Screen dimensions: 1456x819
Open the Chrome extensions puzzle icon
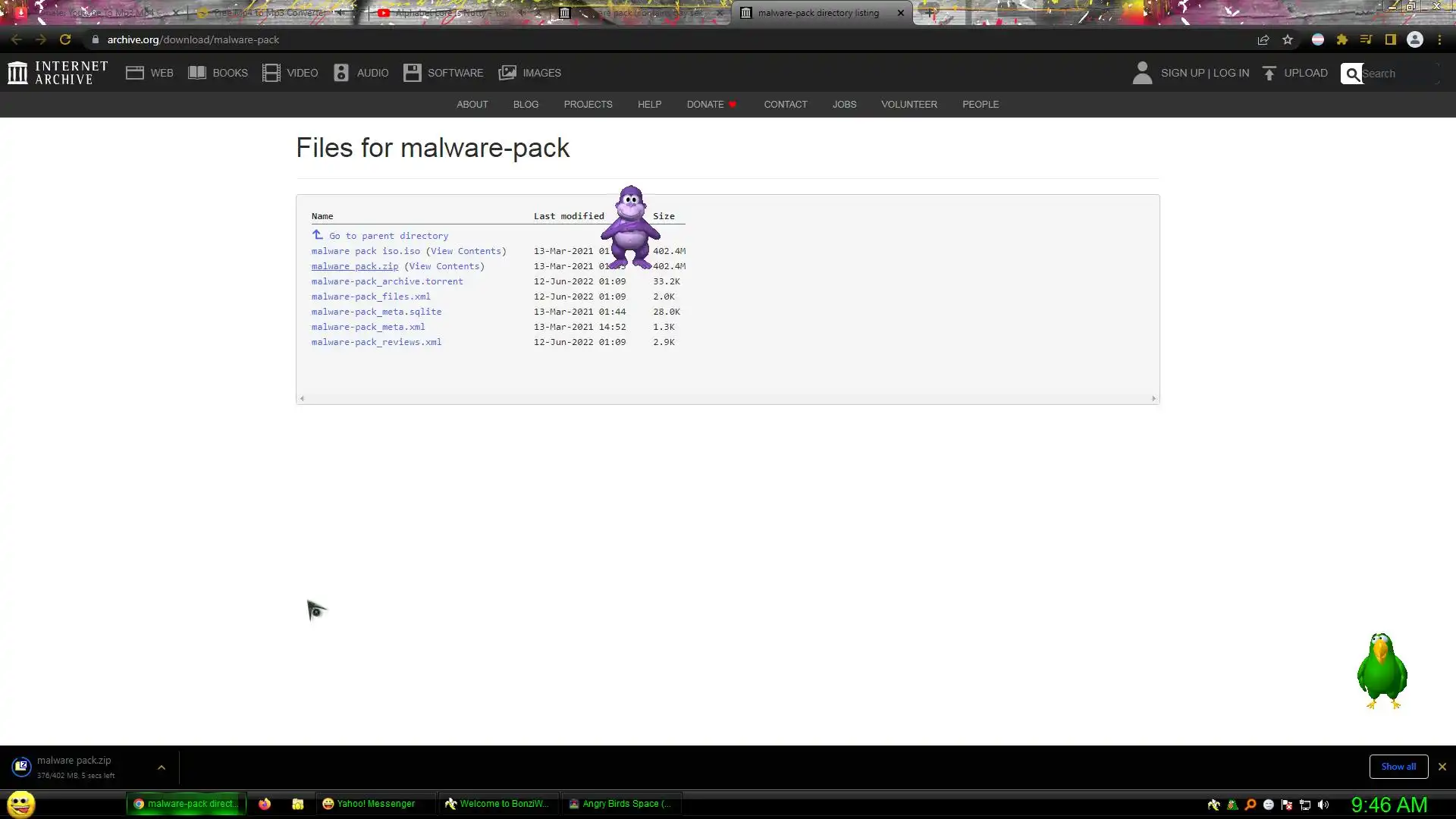pyautogui.click(x=1342, y=39)
